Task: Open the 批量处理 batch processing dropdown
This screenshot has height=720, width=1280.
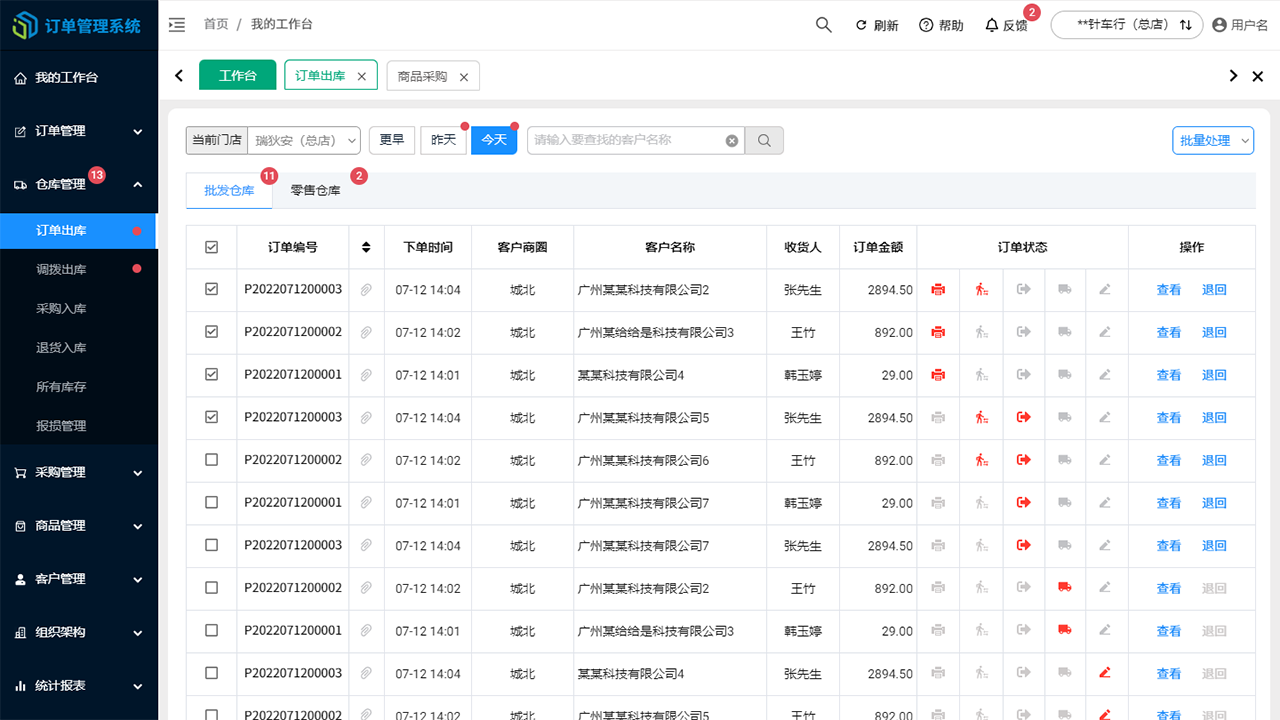Action: point(1213,140)
